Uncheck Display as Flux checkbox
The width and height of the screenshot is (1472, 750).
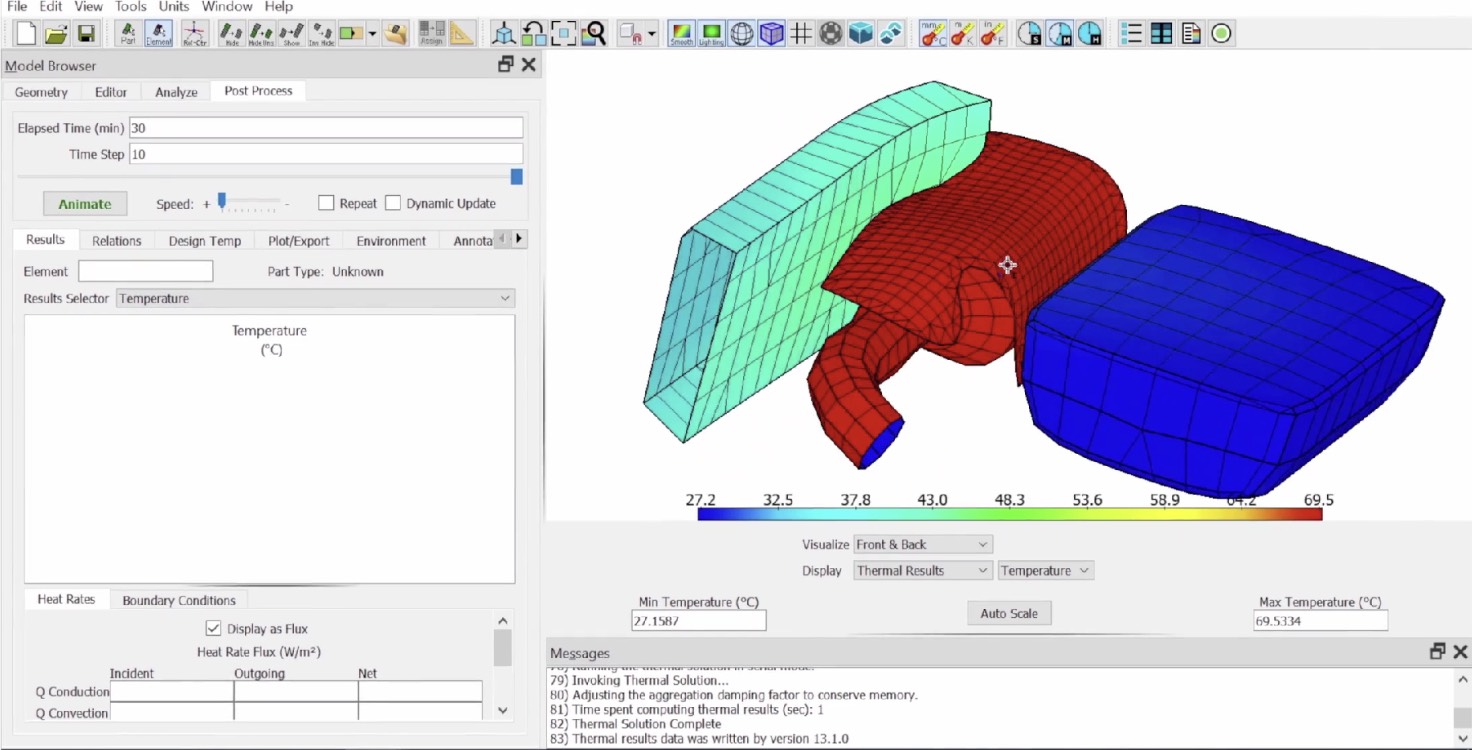coord(213,629)
